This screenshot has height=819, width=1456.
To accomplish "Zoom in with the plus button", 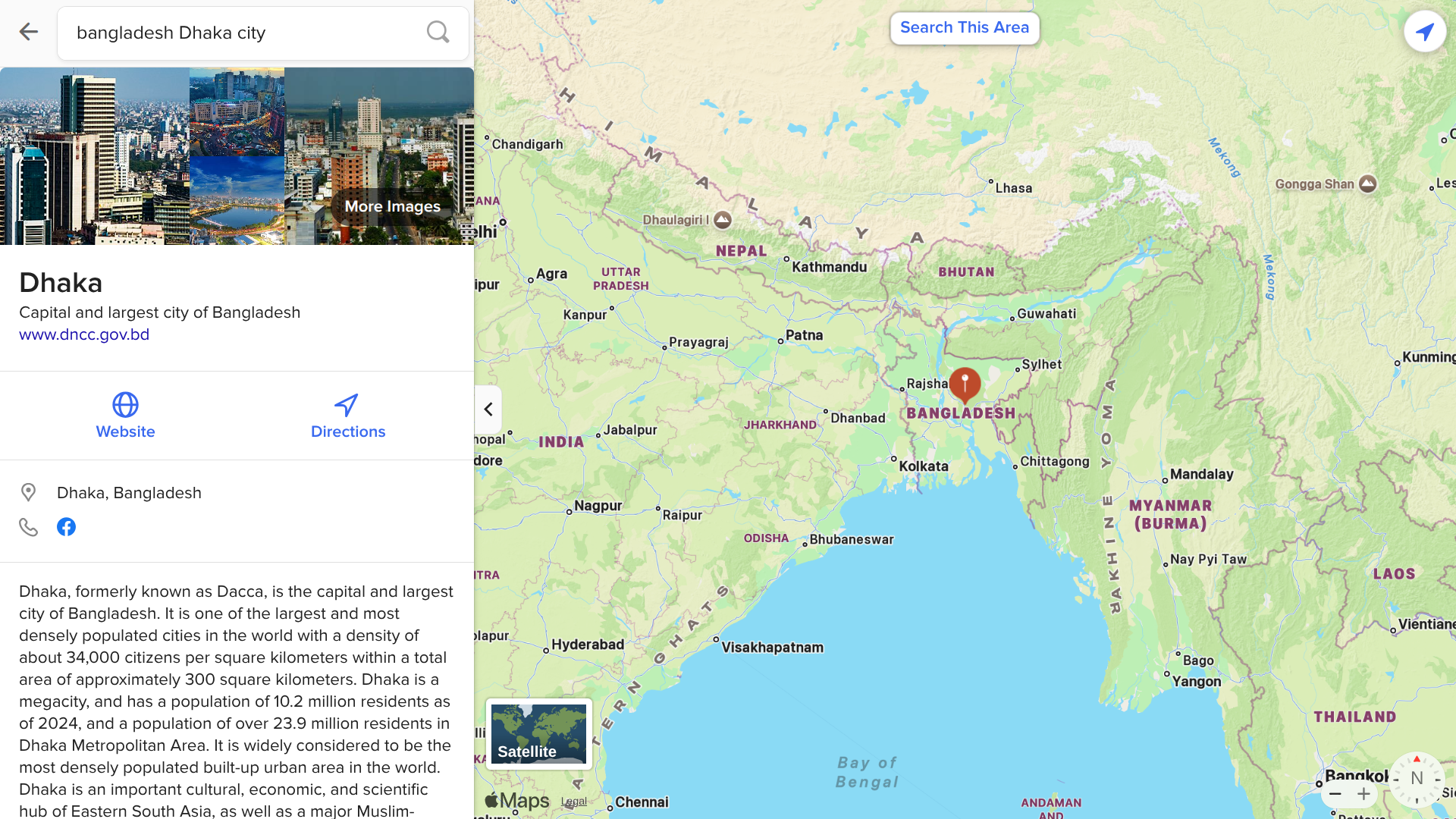I will 1363,794.
